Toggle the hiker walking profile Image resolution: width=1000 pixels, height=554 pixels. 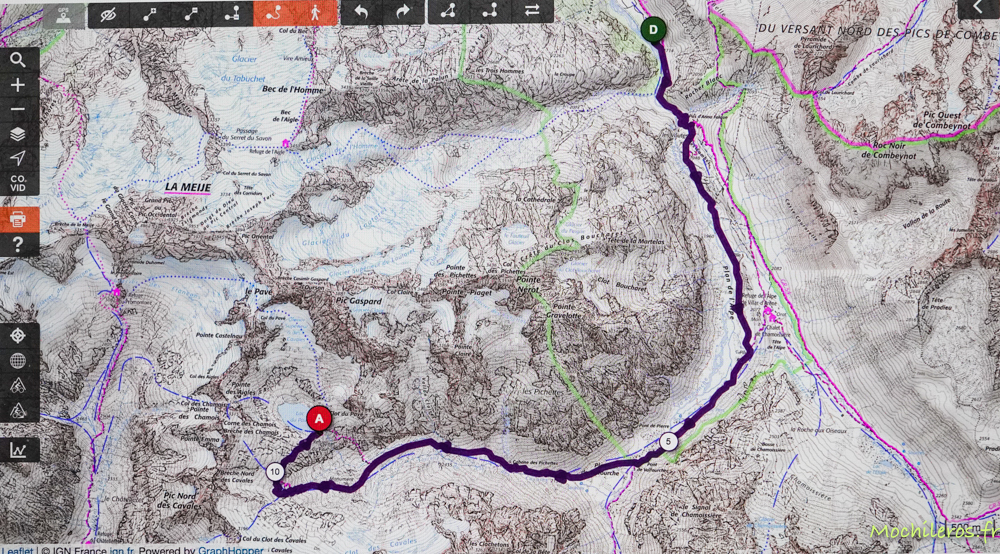(x=315, y=13)
